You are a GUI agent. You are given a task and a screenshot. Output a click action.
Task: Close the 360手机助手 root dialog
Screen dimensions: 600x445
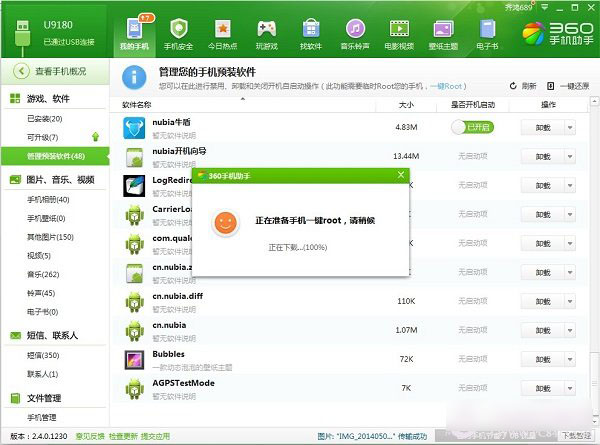click(x=401, y=175)
